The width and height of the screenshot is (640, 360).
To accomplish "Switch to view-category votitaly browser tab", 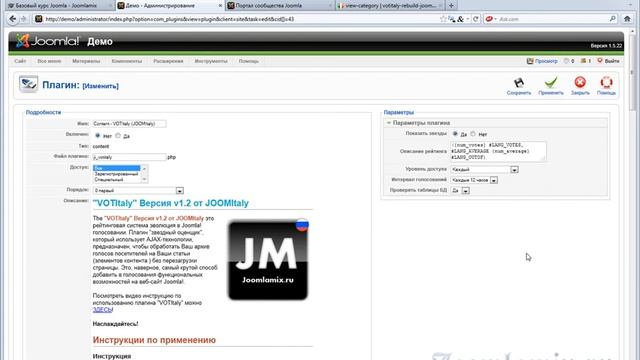I will (390, 6).
